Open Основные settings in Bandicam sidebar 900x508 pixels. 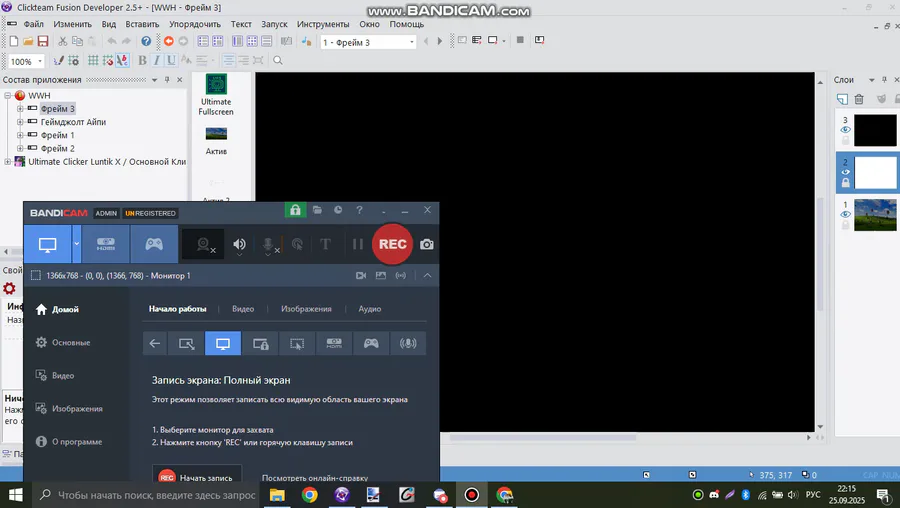point(63,343)
